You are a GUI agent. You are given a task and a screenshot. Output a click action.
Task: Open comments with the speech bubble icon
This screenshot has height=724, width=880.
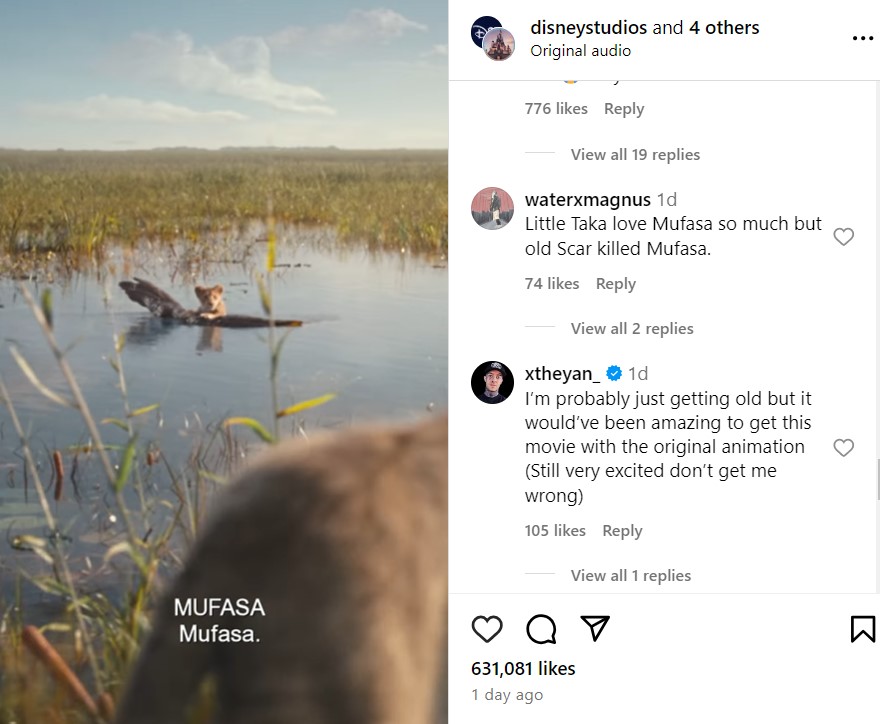541,629
